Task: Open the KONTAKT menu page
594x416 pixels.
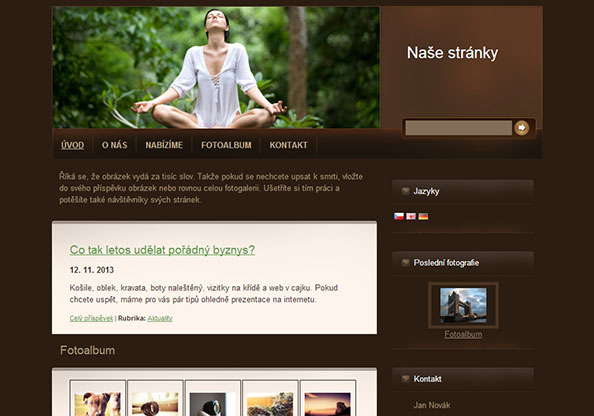Action: (x=288, y=145)
